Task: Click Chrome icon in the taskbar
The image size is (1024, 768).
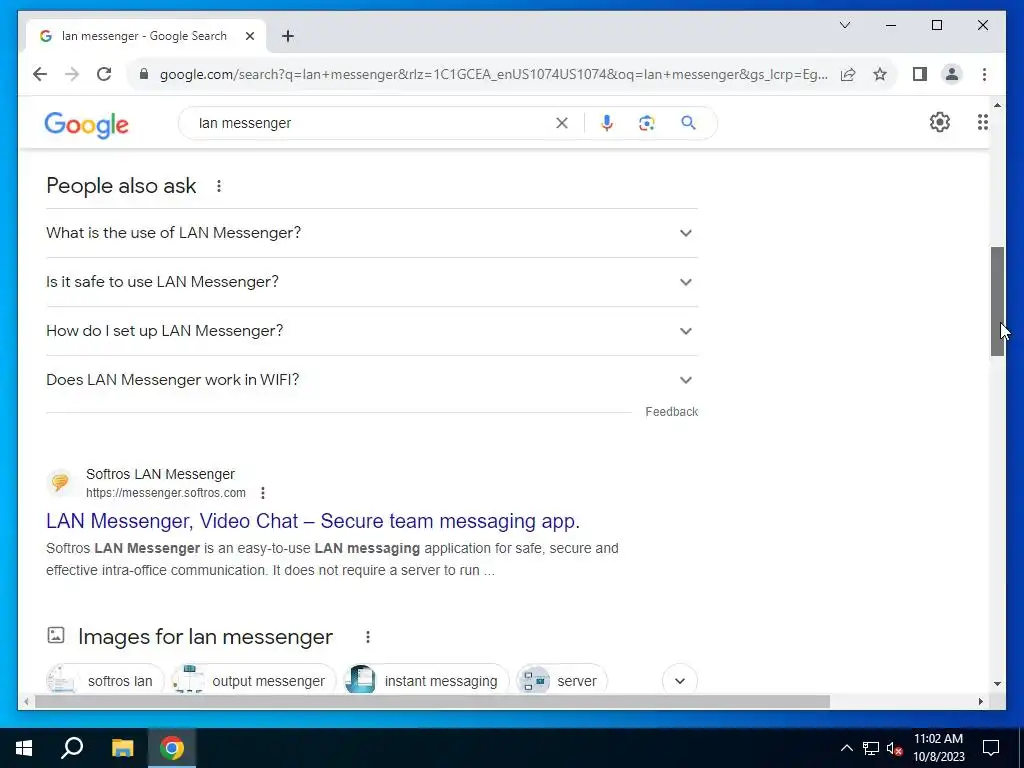Action: (172, 748)
